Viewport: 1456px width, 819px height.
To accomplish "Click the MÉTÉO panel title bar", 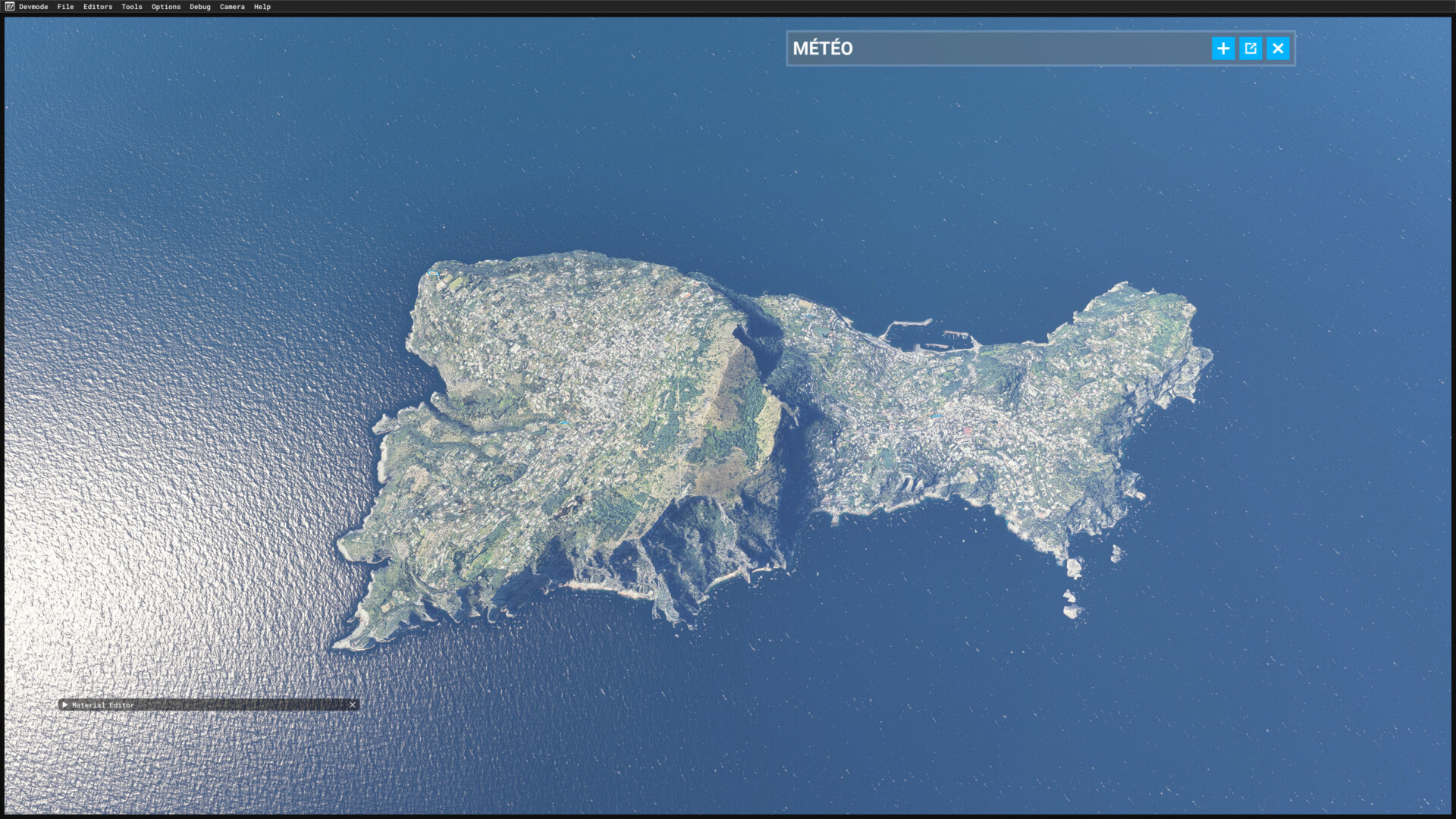I will (986, 49).
